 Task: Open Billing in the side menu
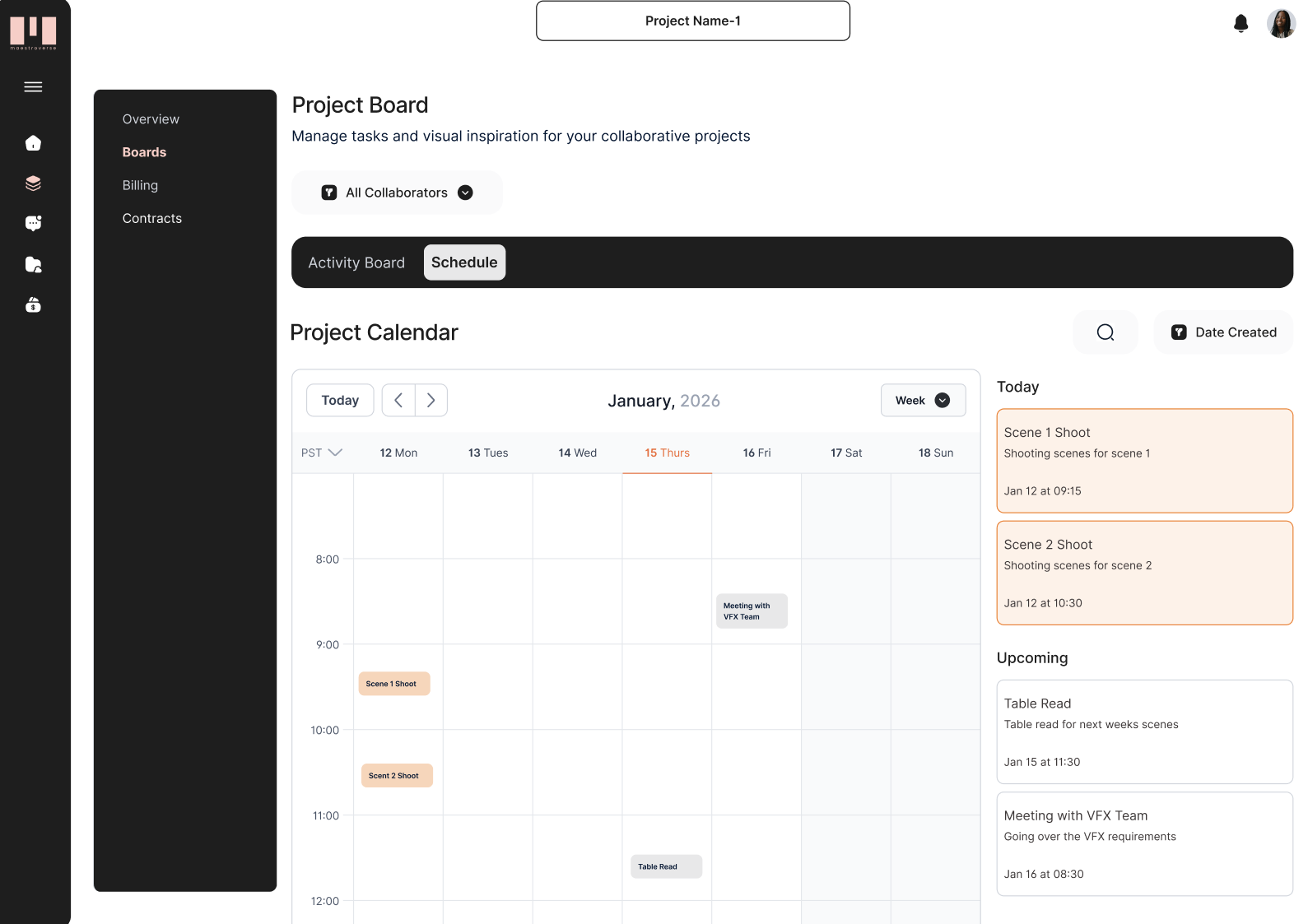pos(140,185)
